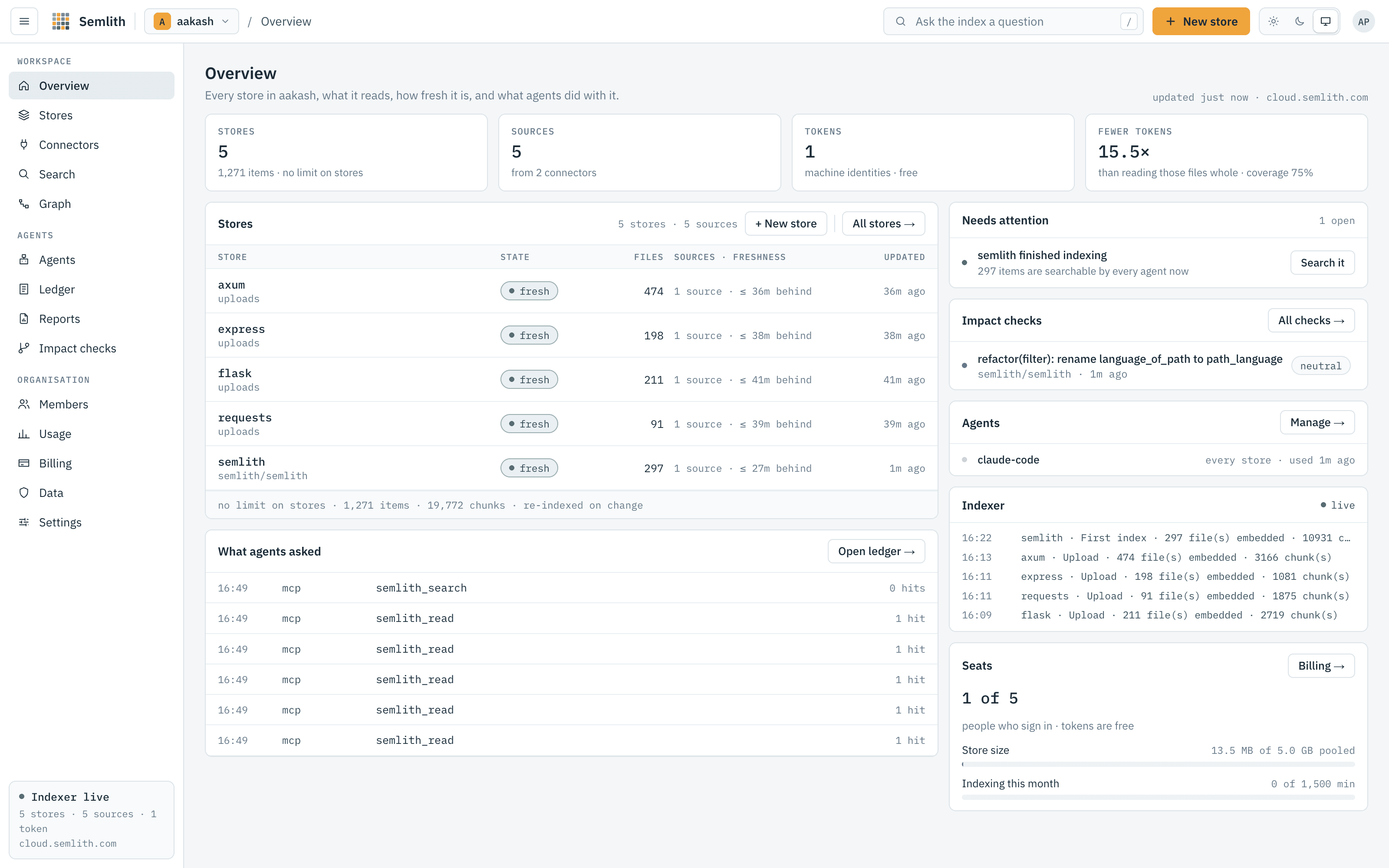
Task: Switch to dark theme with the moon icon
Action: click(x=1300, y=21)
